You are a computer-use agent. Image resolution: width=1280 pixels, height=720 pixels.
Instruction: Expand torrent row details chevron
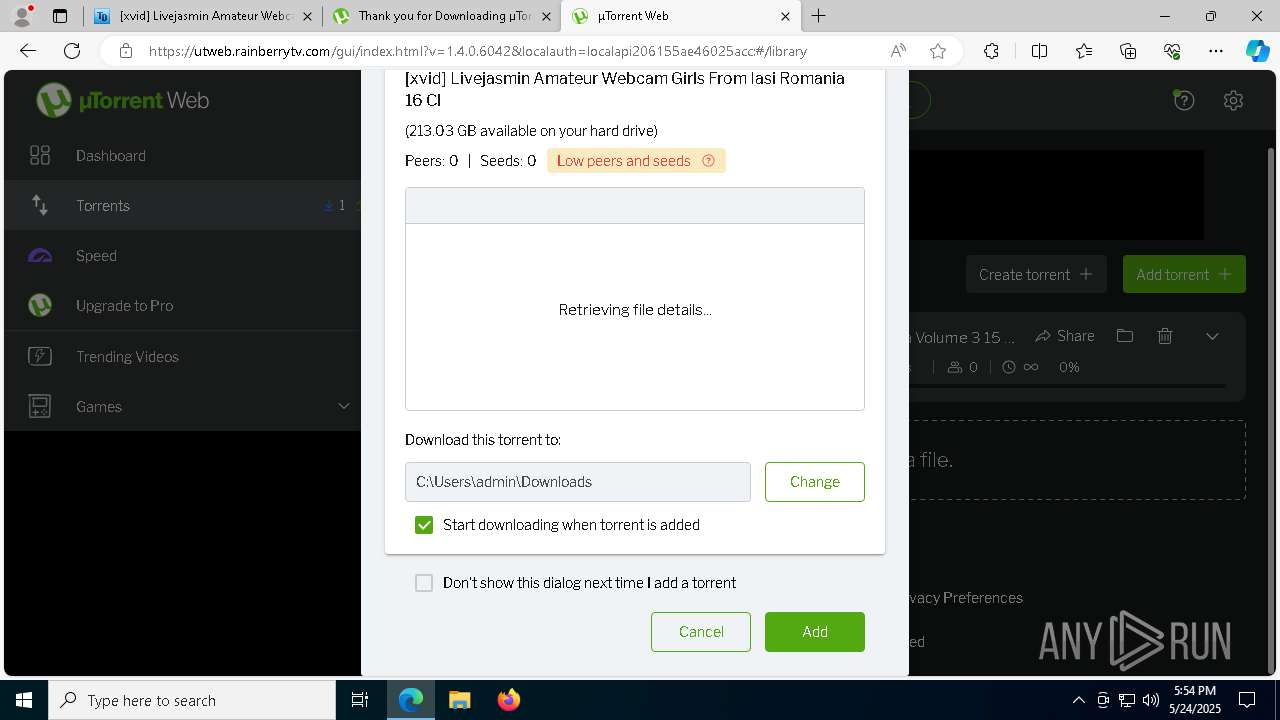click(x=1212, y=336)
